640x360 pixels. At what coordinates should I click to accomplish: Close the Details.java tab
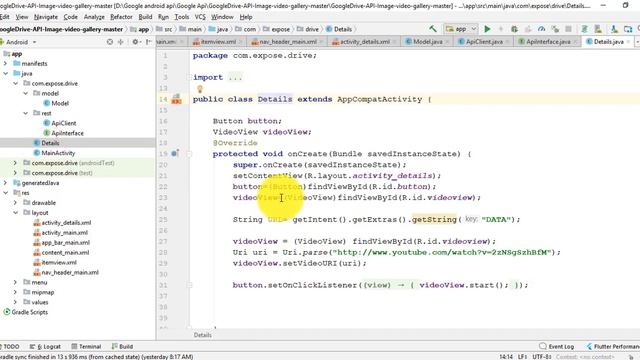click(629, 42)
